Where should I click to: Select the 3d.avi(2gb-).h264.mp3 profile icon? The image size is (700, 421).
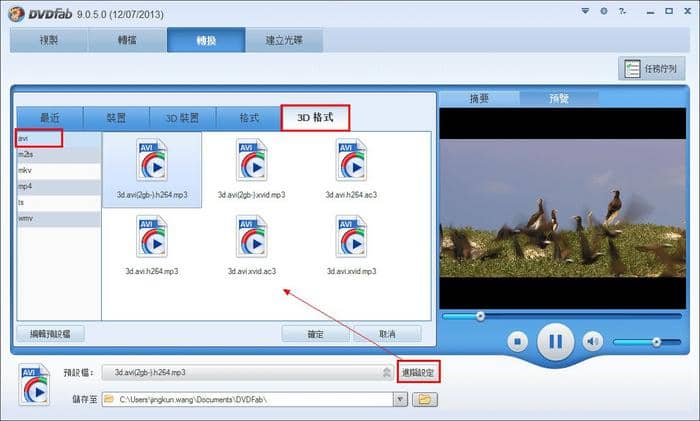[x=152, y=160]
